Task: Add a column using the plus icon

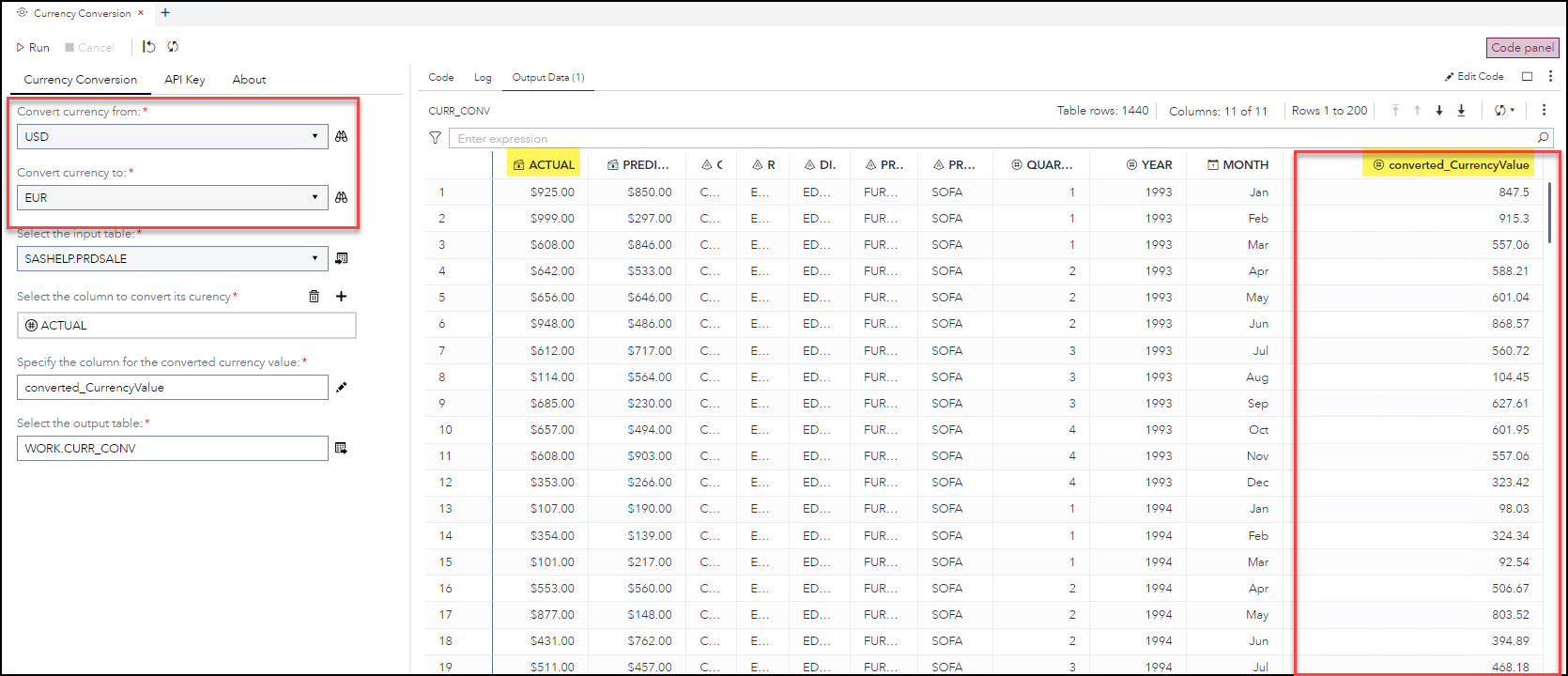Action: [342, 297]
